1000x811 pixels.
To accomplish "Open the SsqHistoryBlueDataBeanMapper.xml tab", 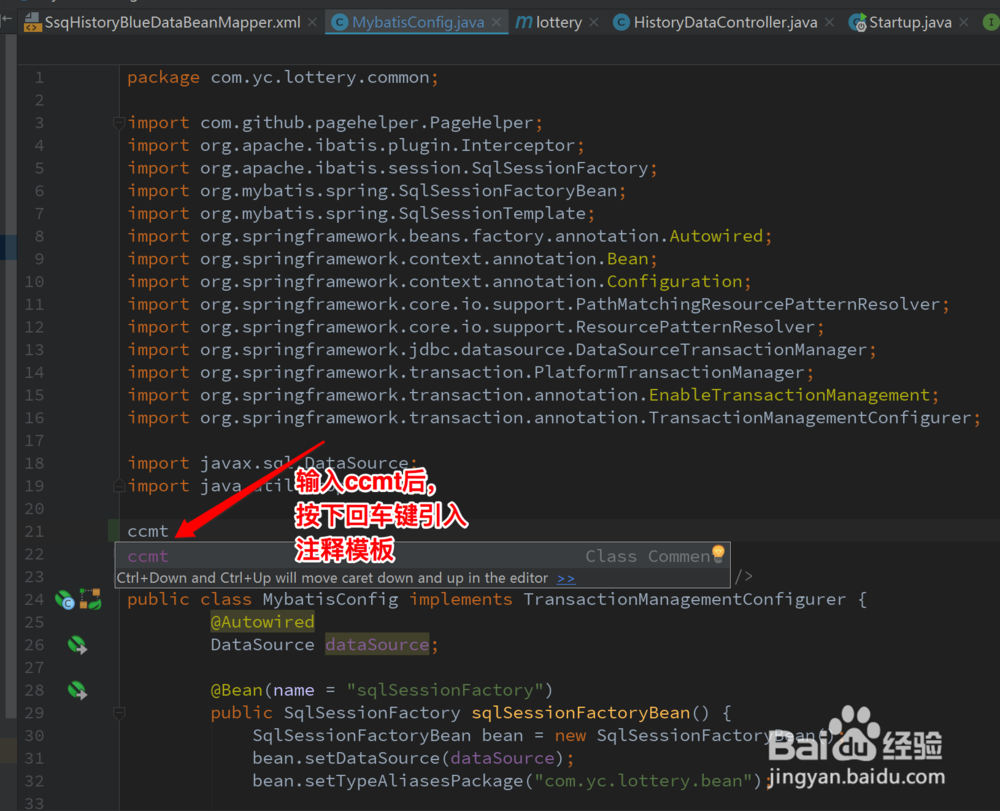I will [x=165, y=21].
